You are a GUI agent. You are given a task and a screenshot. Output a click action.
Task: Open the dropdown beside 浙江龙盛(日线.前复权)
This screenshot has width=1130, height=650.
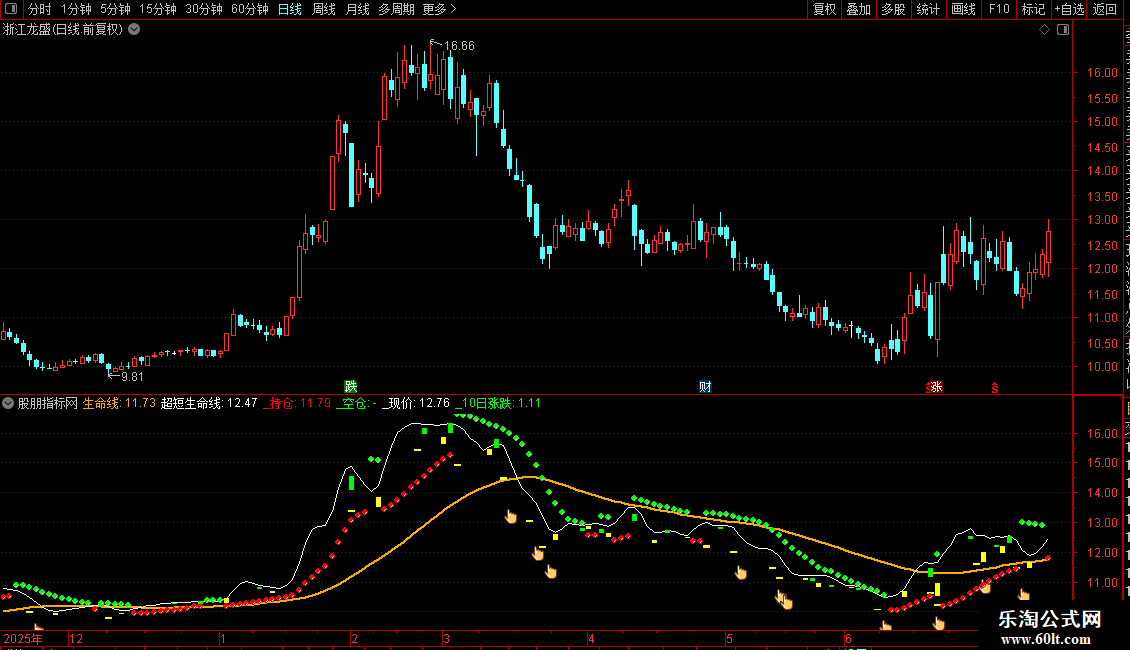click(x=134, y=30)
